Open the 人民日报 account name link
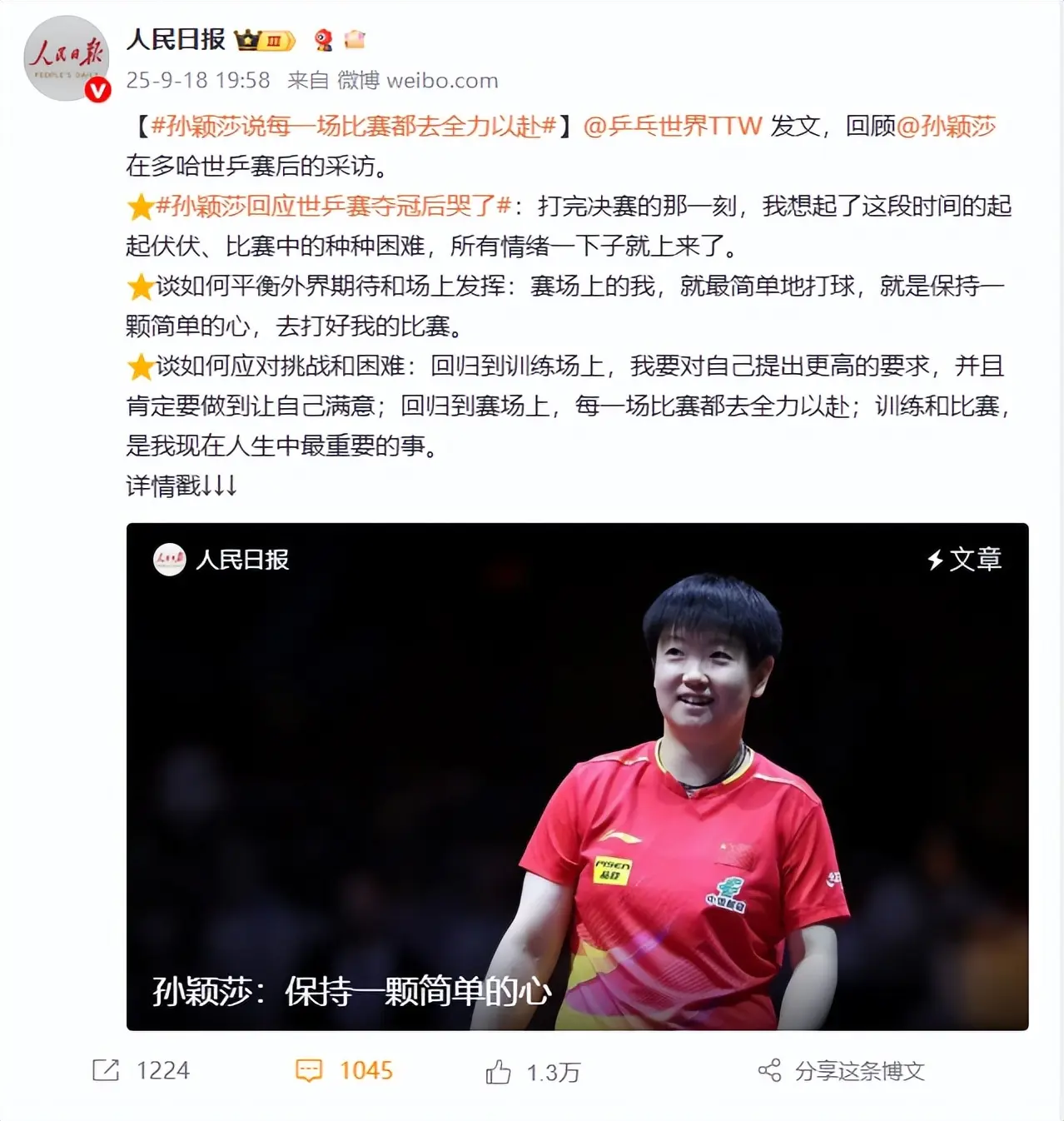Image resolution: width=1064 pixels, height=1121 pixels. 176,39
